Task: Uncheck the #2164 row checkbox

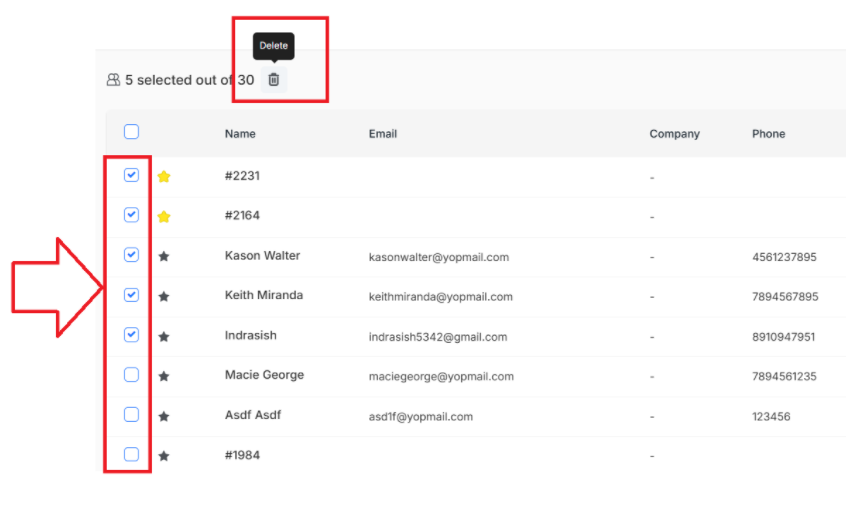Action: point(131,215)
